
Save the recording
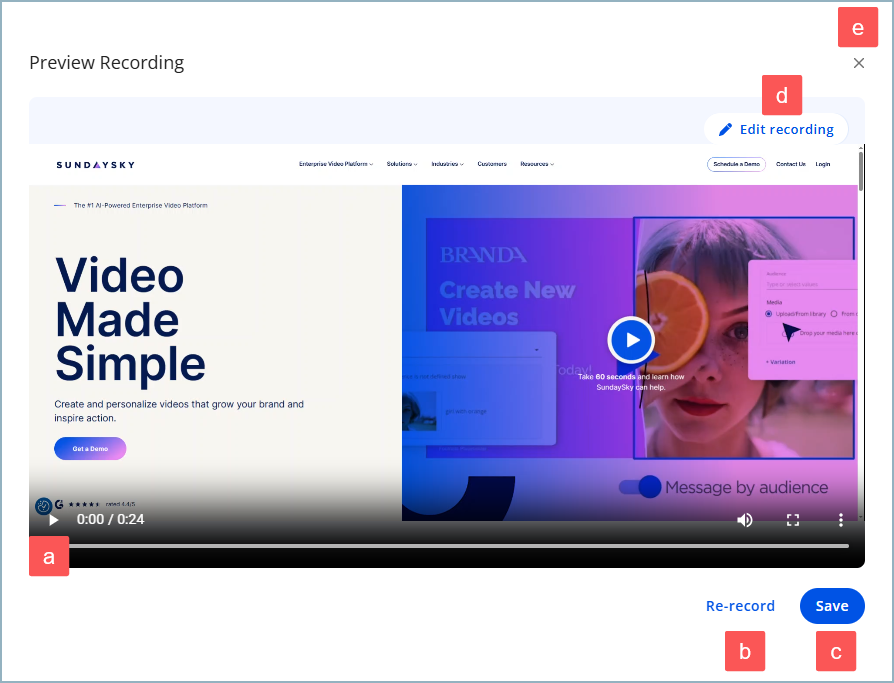pos(832,605)
